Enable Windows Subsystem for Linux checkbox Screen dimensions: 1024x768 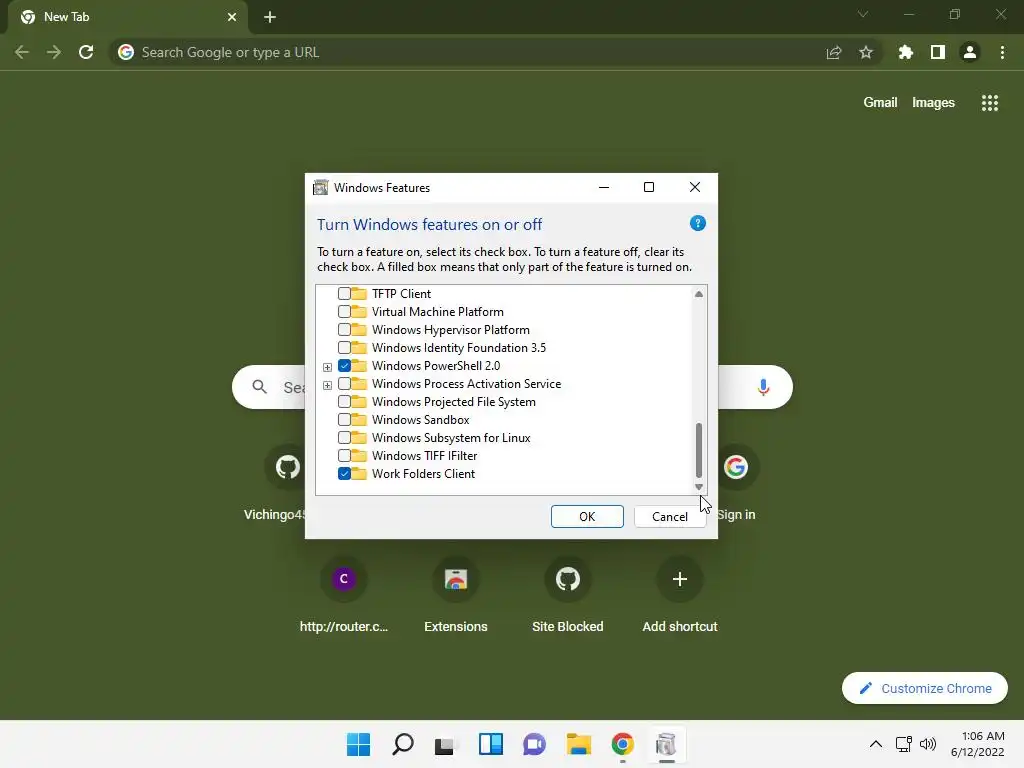344,438
